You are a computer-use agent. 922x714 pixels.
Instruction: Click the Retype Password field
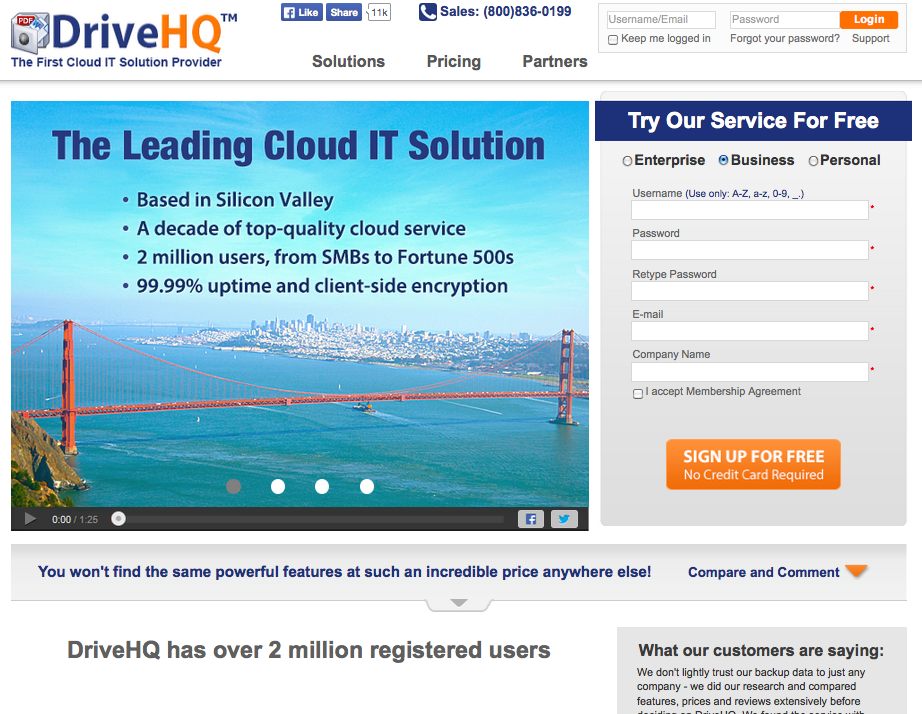750,291
